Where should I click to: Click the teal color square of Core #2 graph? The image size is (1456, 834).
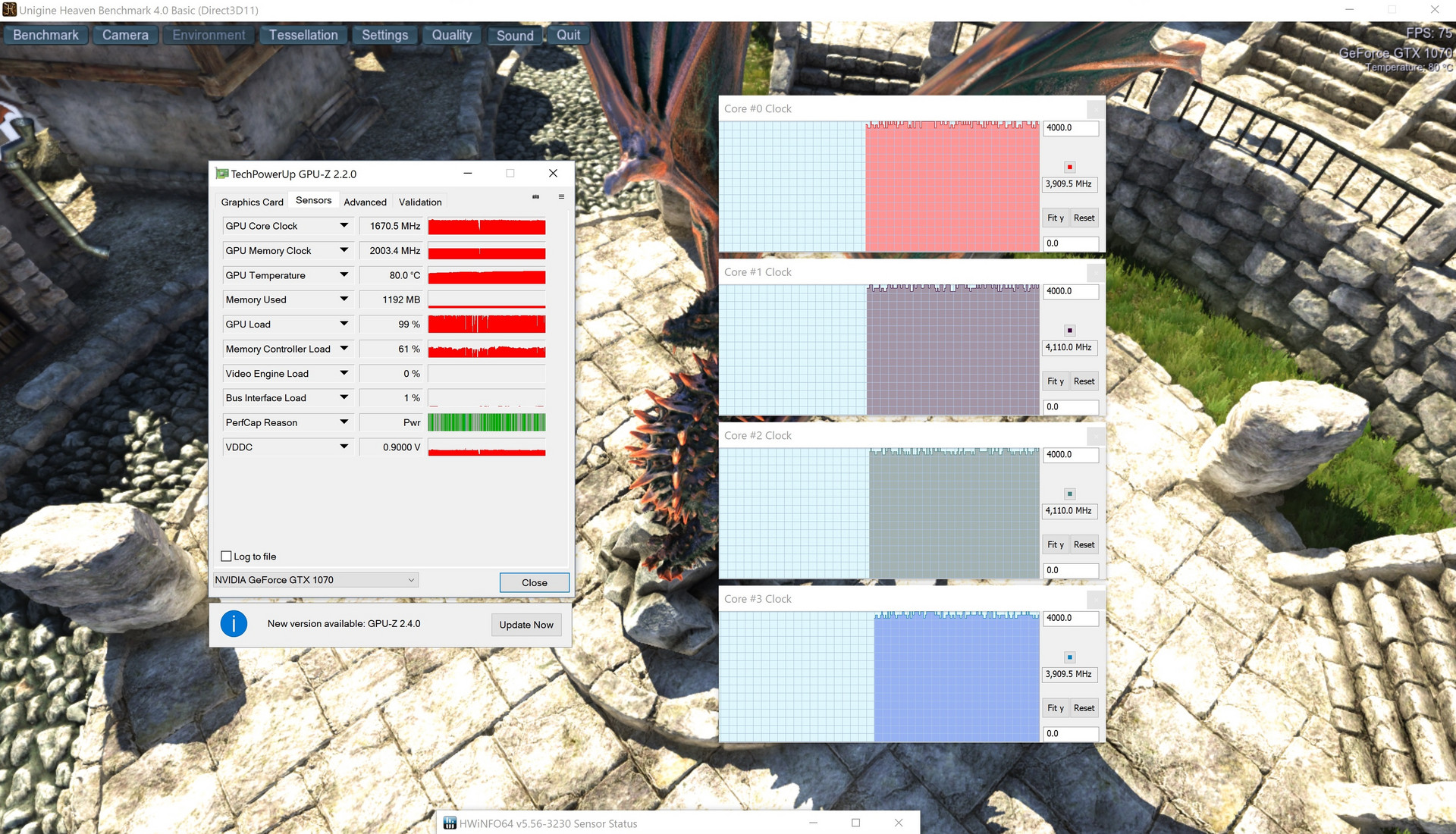click(x=1069, y=494)
